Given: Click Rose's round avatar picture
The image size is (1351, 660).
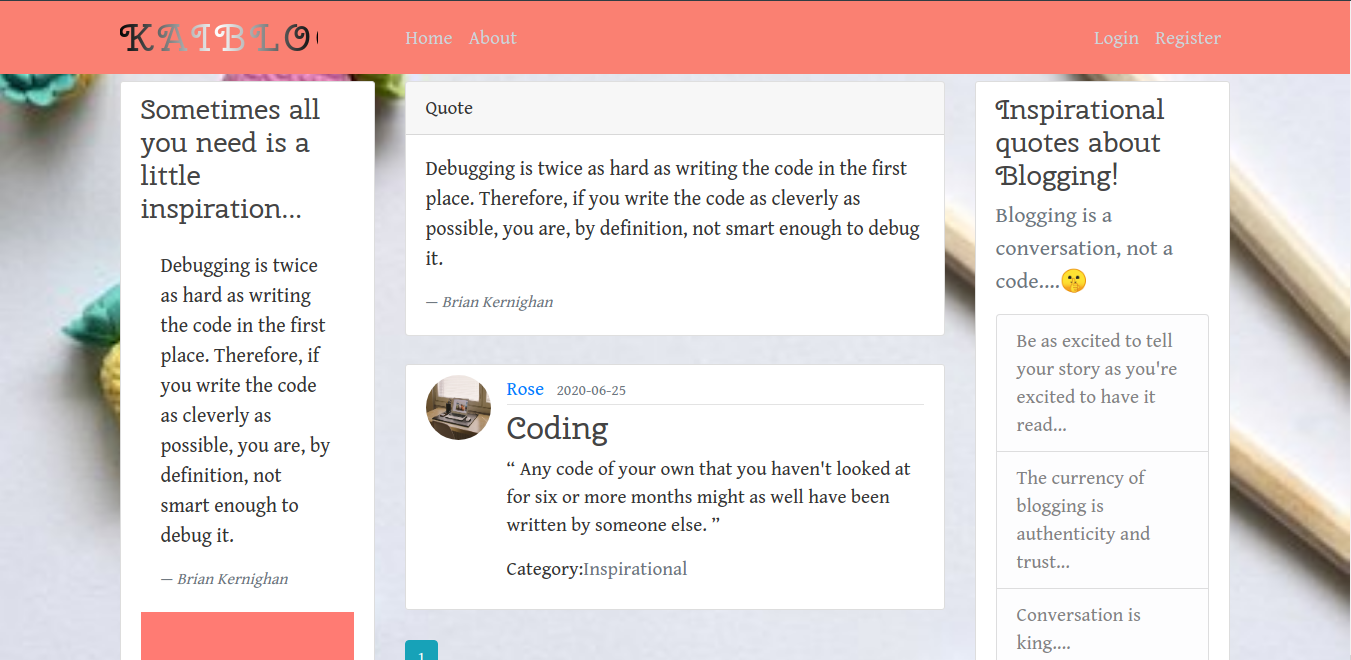Looking at the screenshot, I should [x=458, y=407].
